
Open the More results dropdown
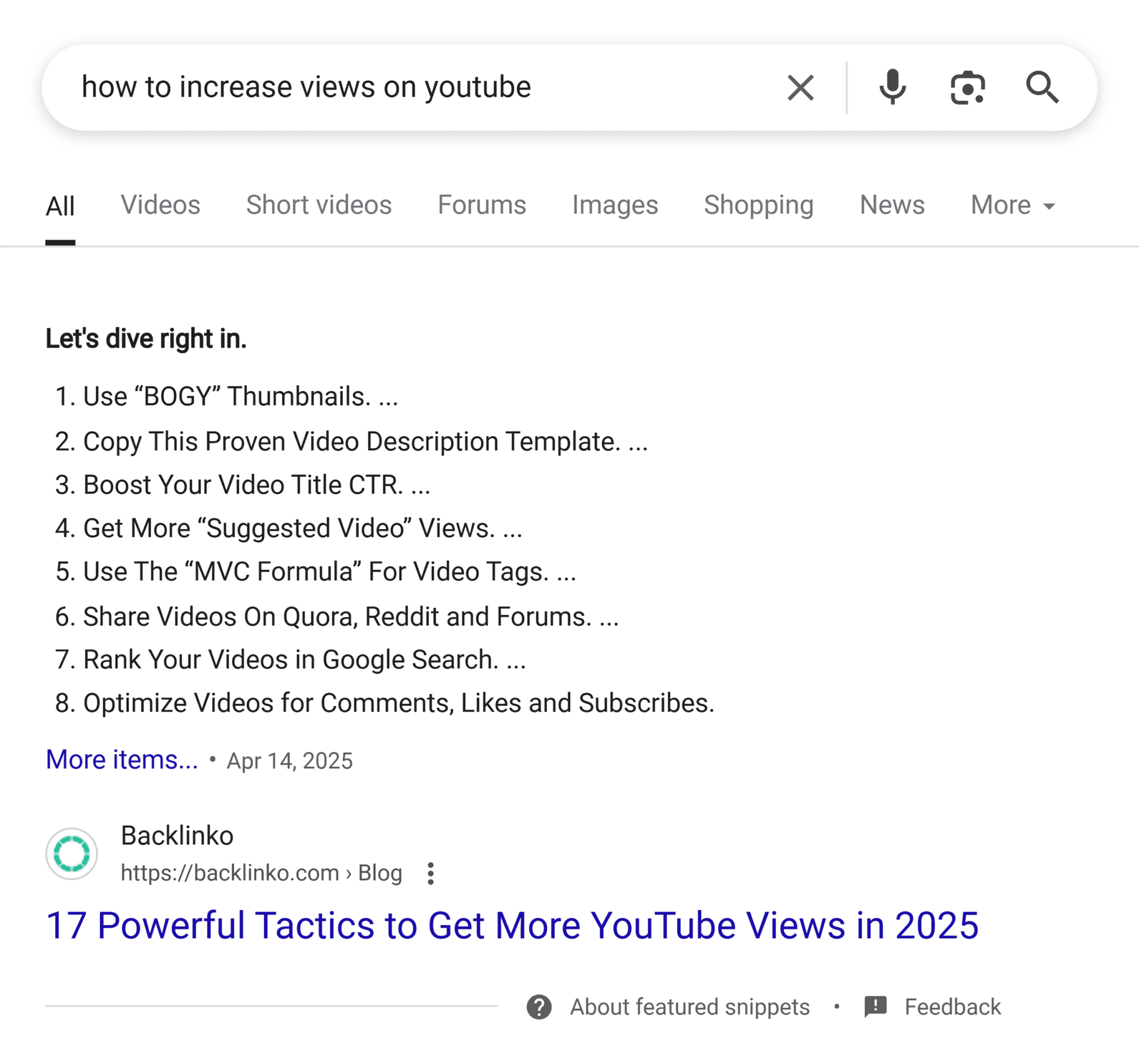[x=1012, y=205]
